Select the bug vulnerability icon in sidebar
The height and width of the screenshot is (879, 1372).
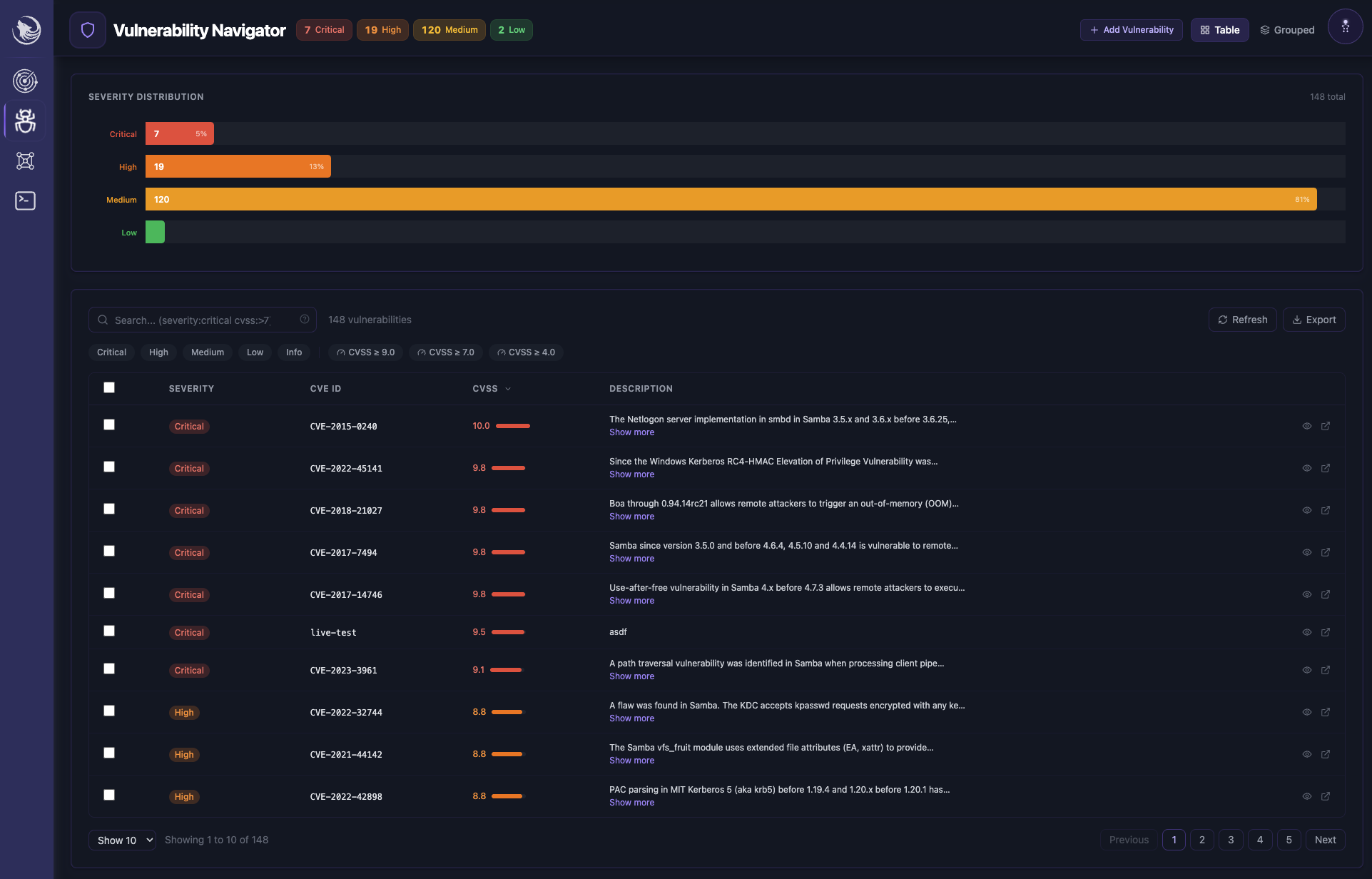click(25, 121)
